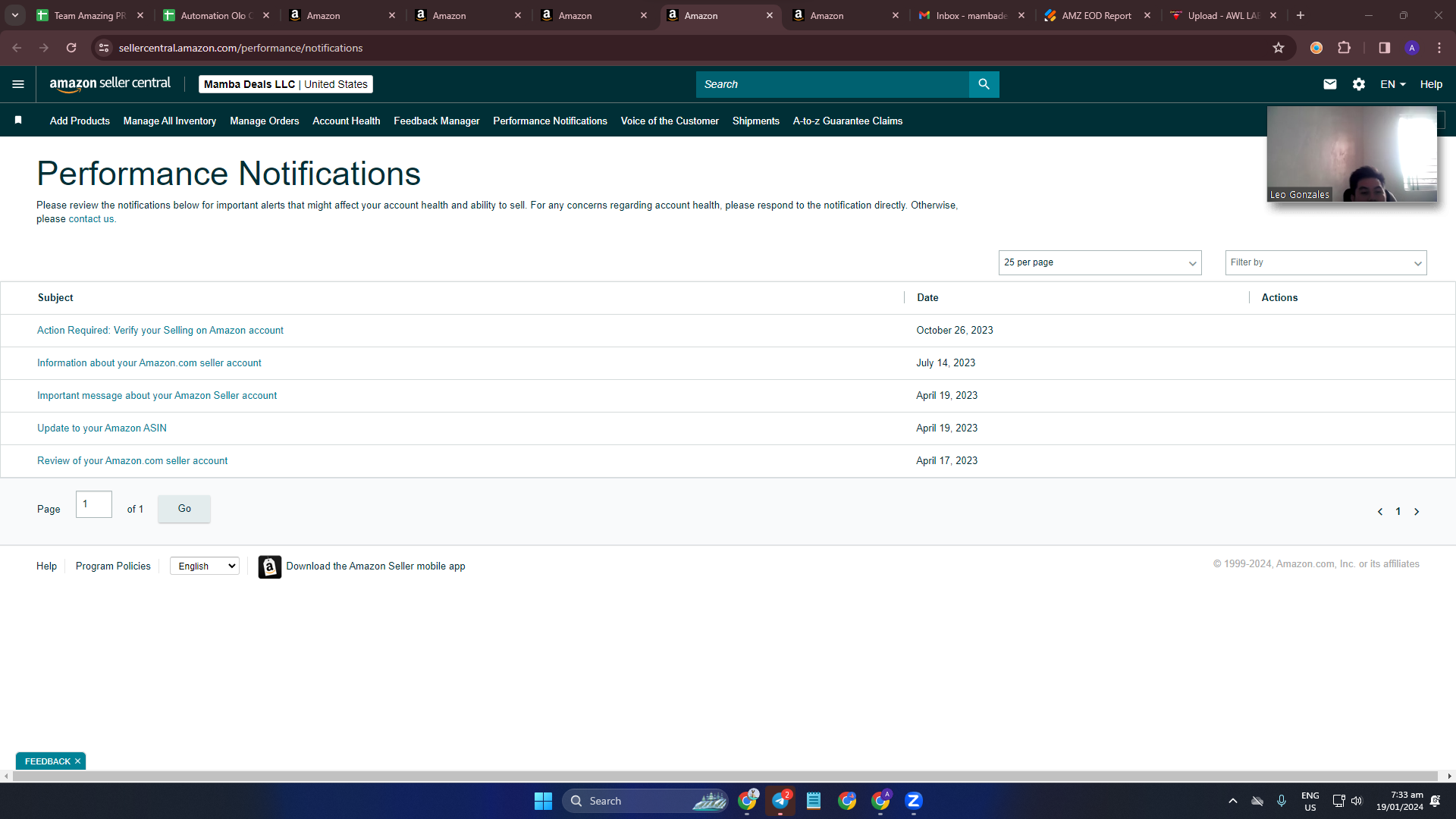Open the EN language dropdown
The height and width of the screenshot is (819, 1456).
click(1393, 84)
